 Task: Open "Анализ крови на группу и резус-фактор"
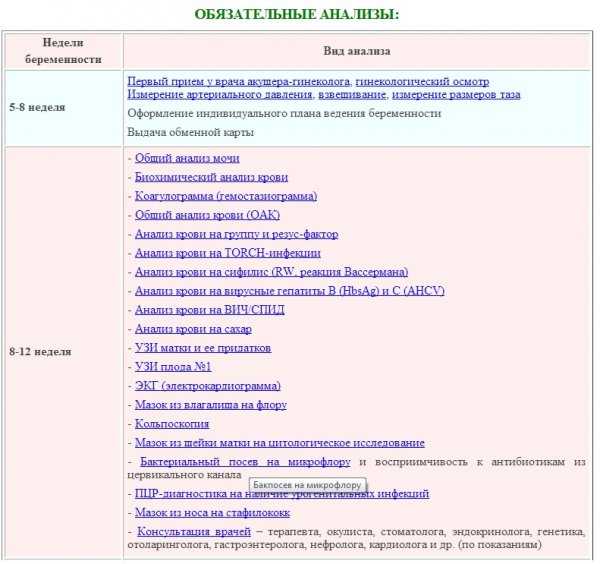click(x=236, y=234)
